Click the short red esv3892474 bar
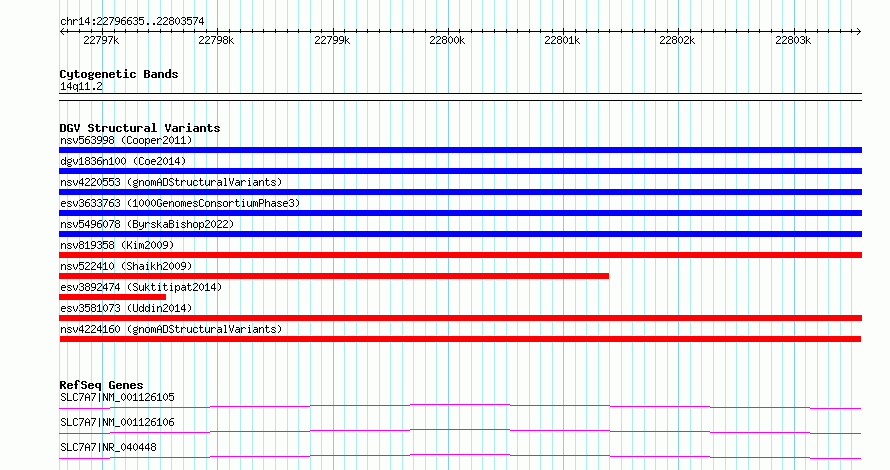890x470 pixels. click(x=112, y=297)
